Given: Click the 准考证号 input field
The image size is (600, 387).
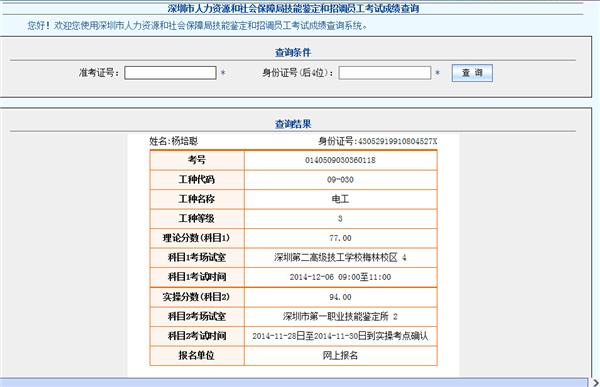Looking at the screenshot, I should pyautogui.click(x=170, y=73).
